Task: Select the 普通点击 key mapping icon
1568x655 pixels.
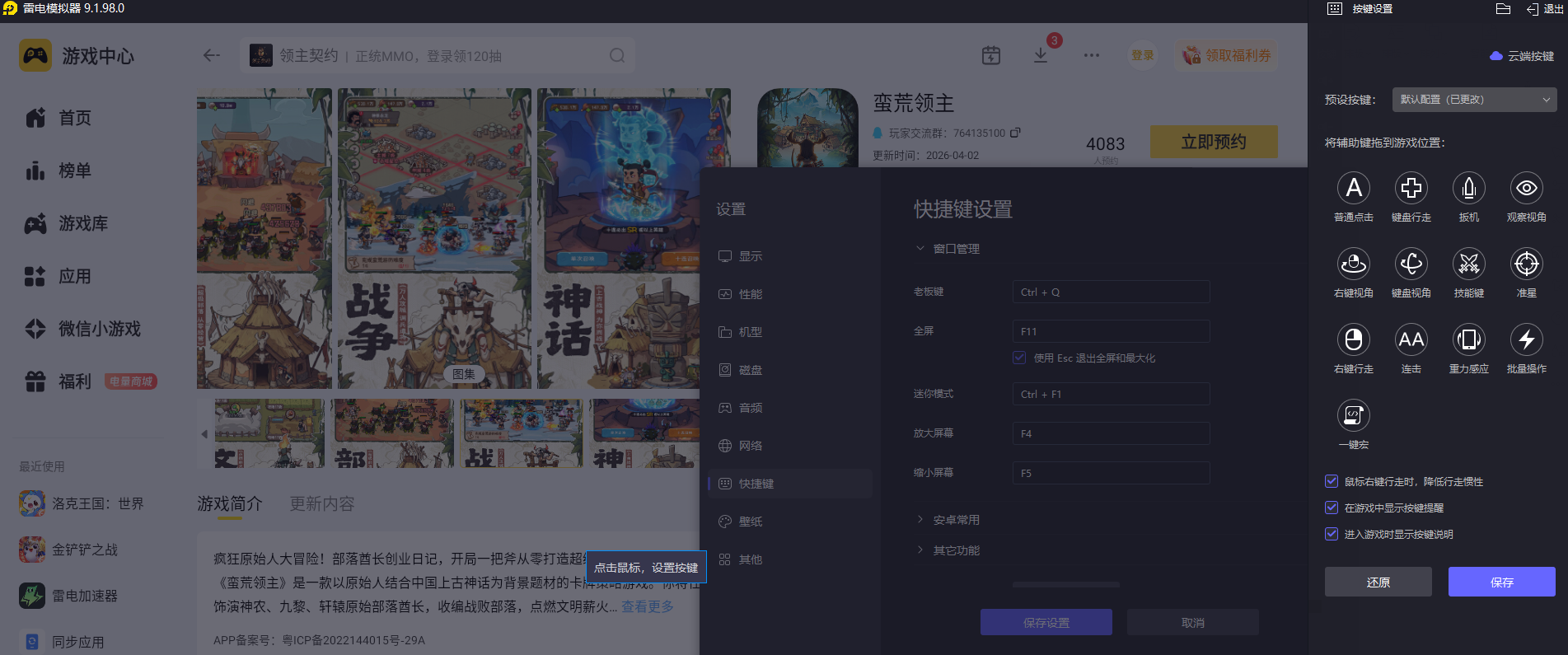Action: [x=1353, y=189]
